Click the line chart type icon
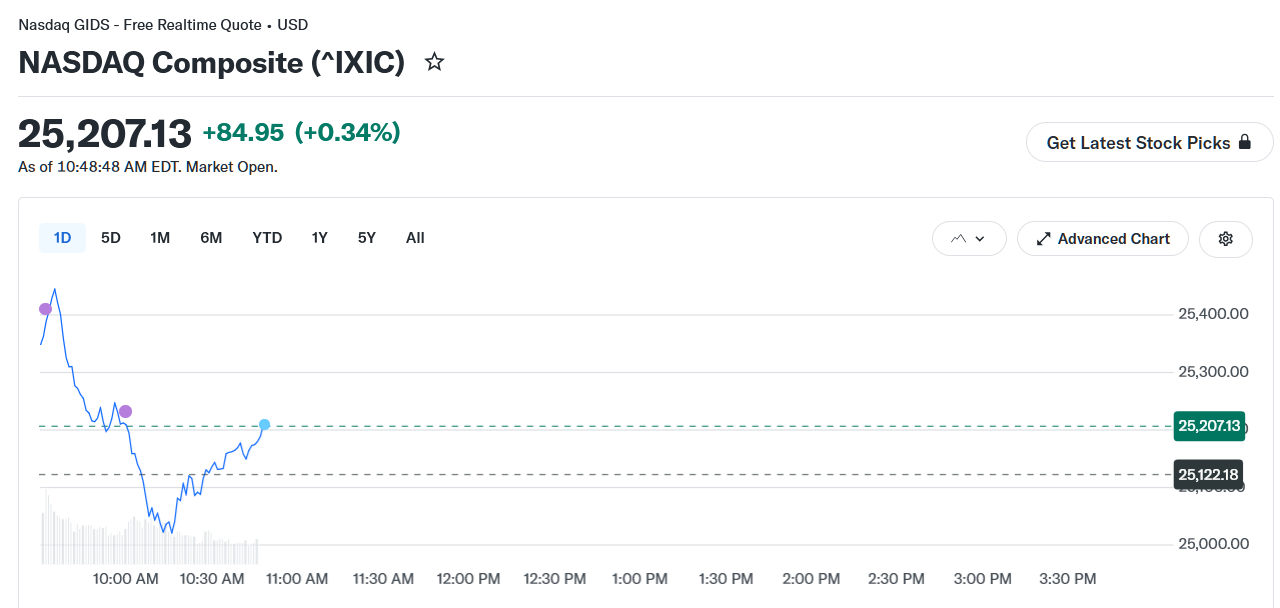1280x608 pixels. 959,239
